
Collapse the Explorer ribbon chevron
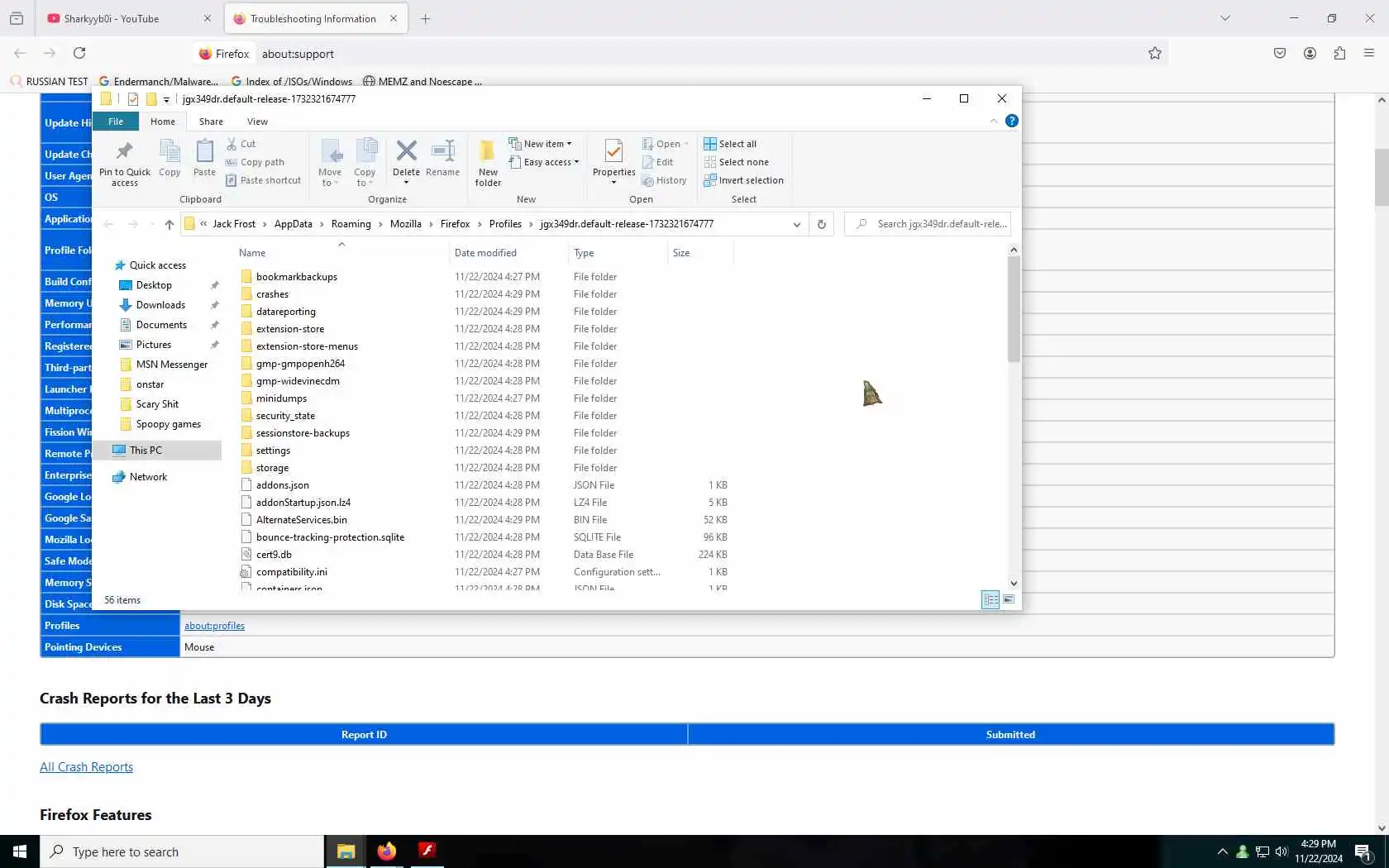(994, 121)
